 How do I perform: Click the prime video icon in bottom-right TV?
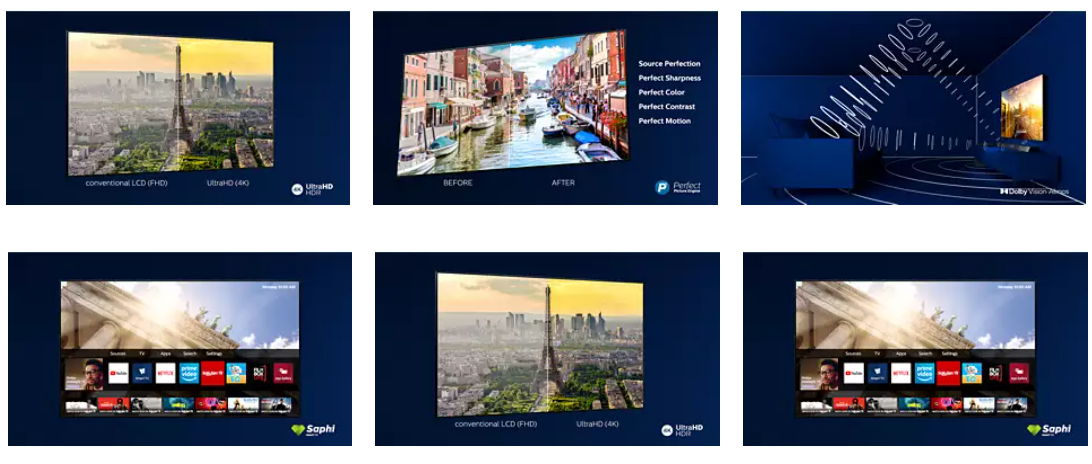coord(924,375)
